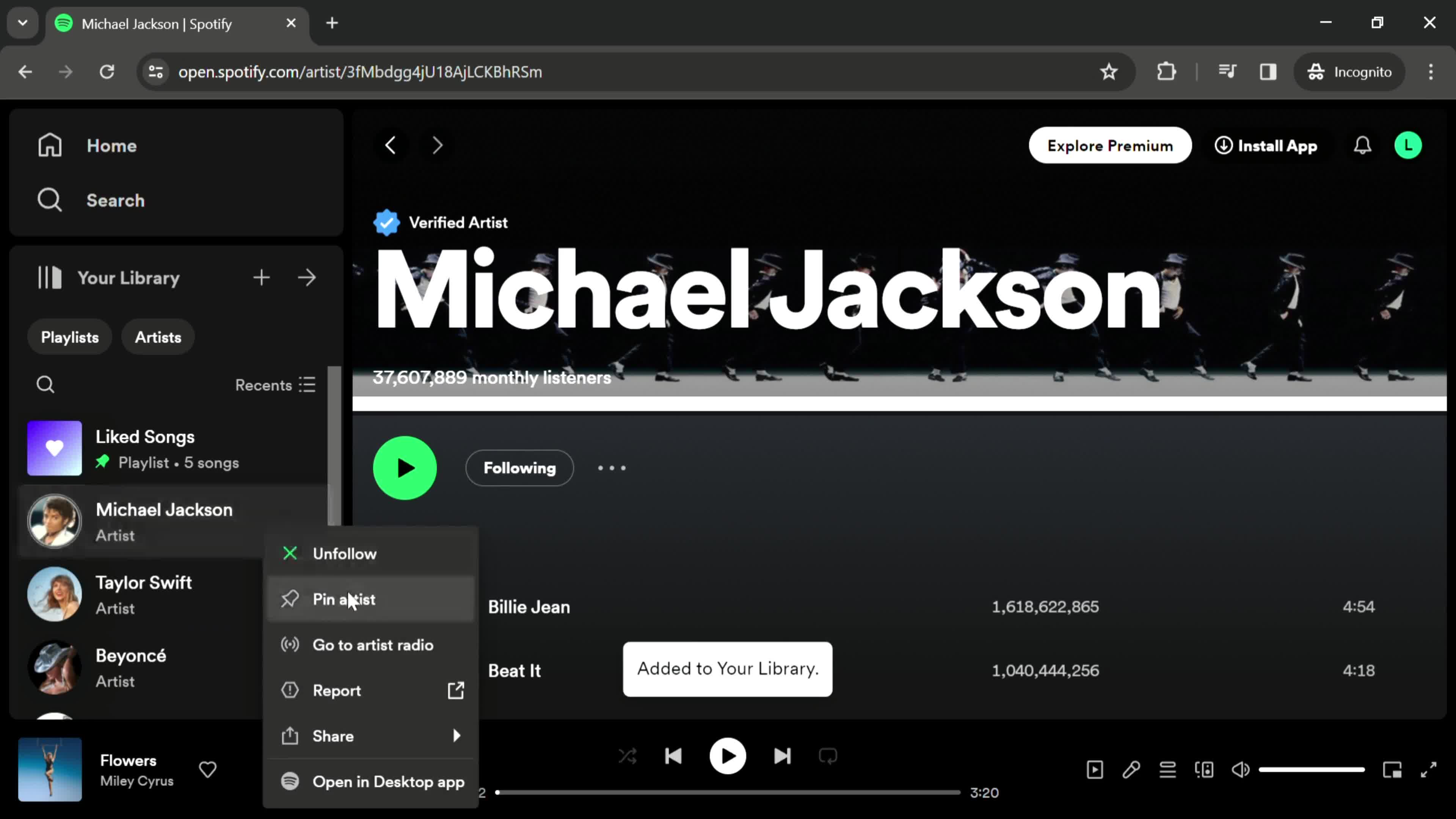Expand the Share submenu arrow

pos(457,736)
